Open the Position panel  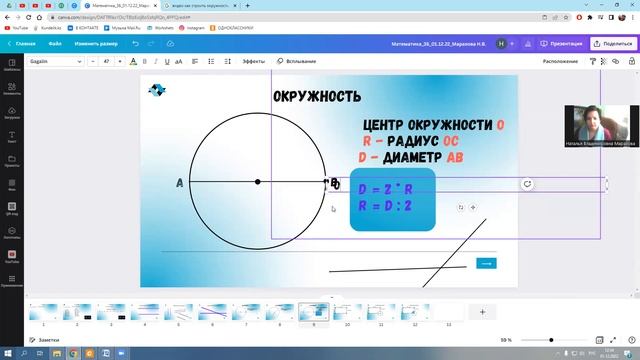coord(560,61)
